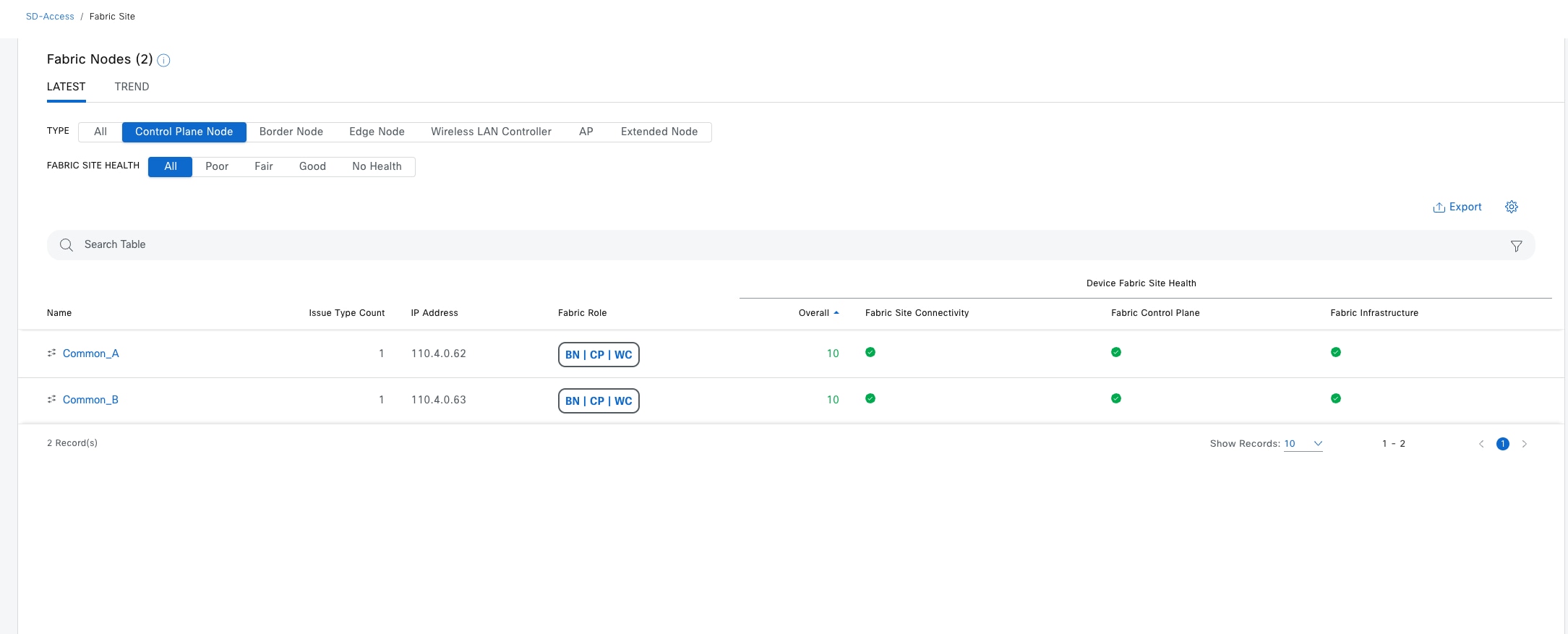Click Common_A Fabric Site Connectivity status icon
Viewport: 1568px width, 634px height.
870,352
